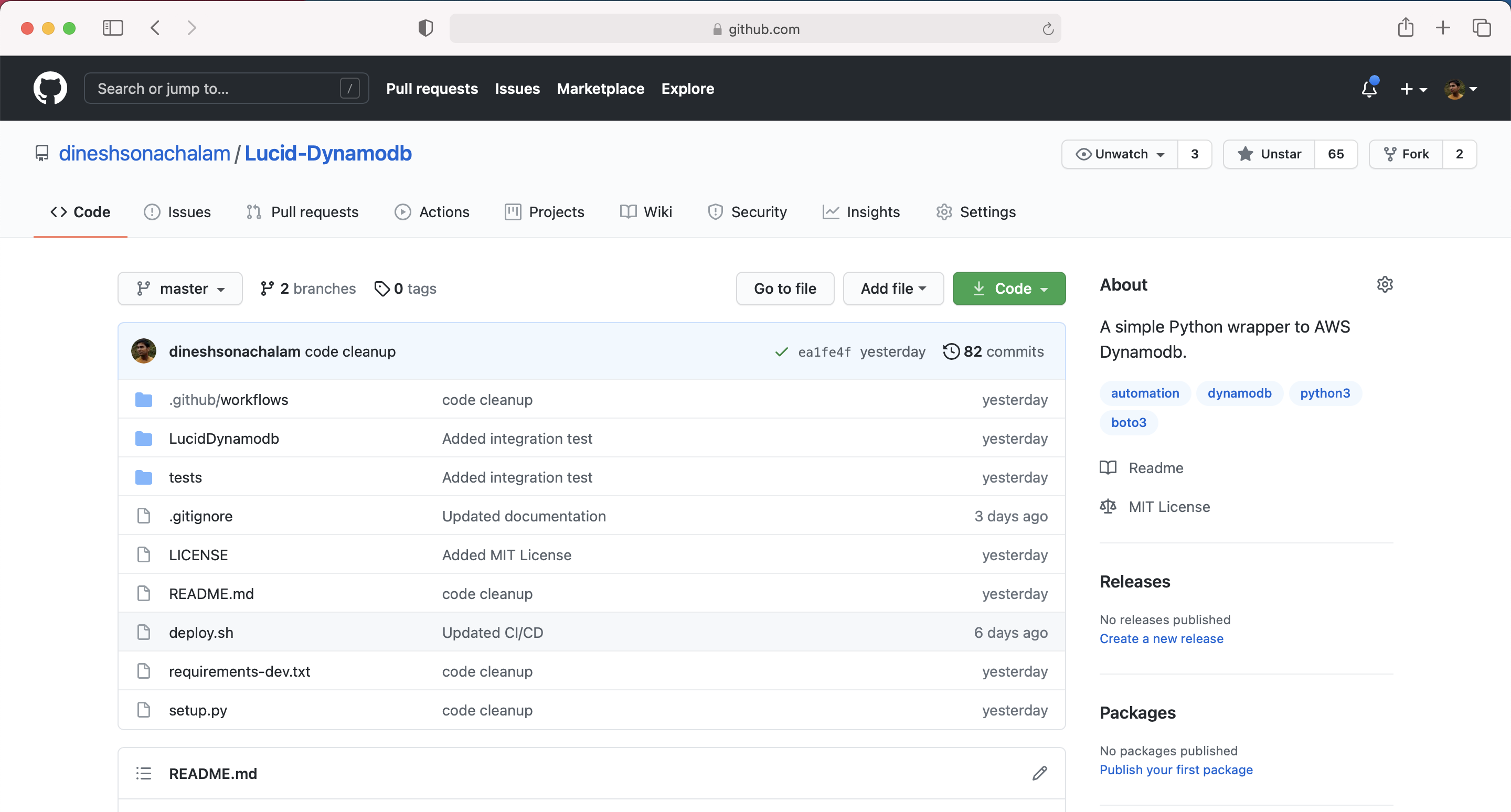Screen dimensions: 1511x812
Task: Open notifications via the bell icon
Action: (x=1369, y=89)
